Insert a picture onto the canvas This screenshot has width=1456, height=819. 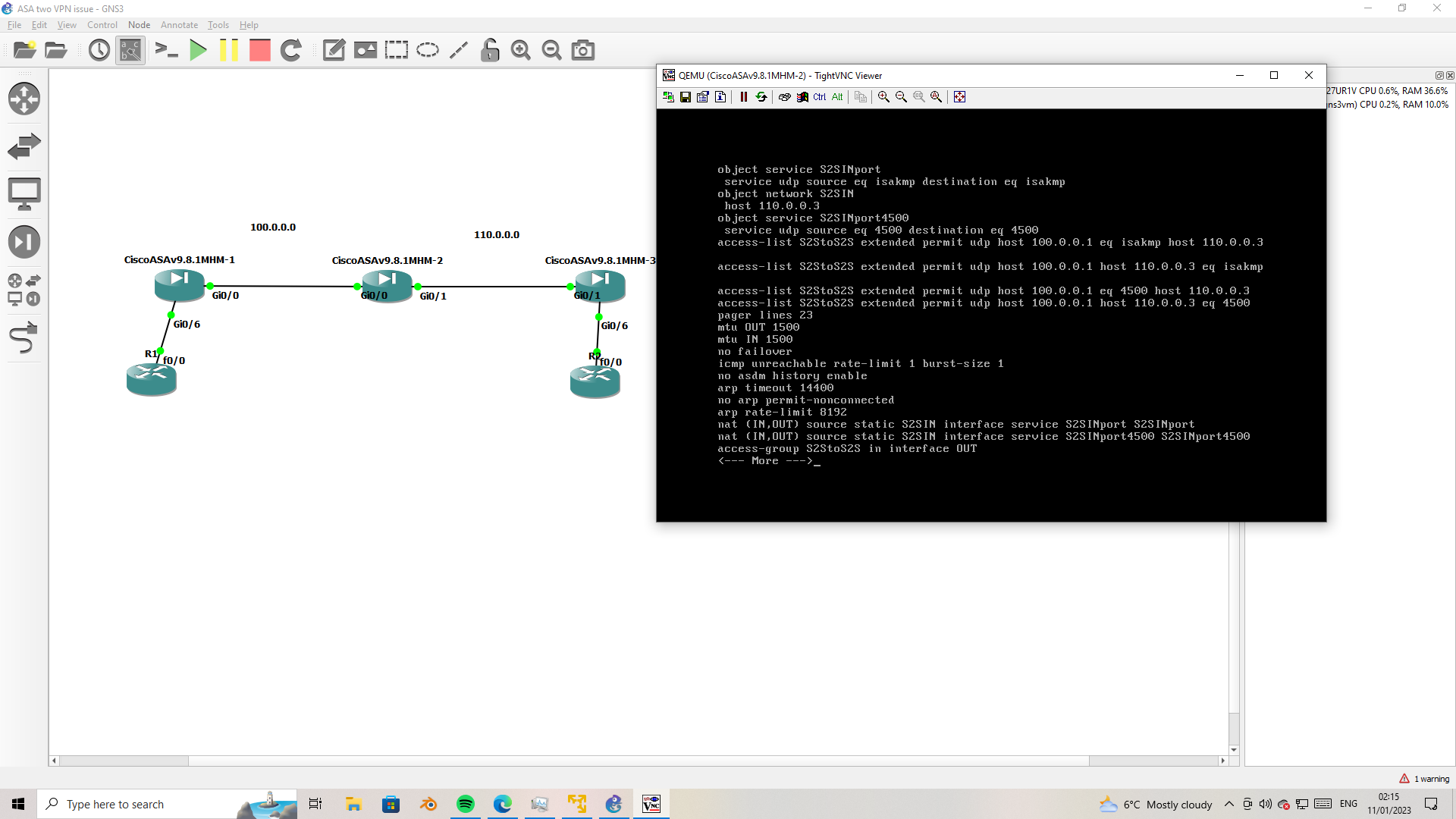[366, 50]
